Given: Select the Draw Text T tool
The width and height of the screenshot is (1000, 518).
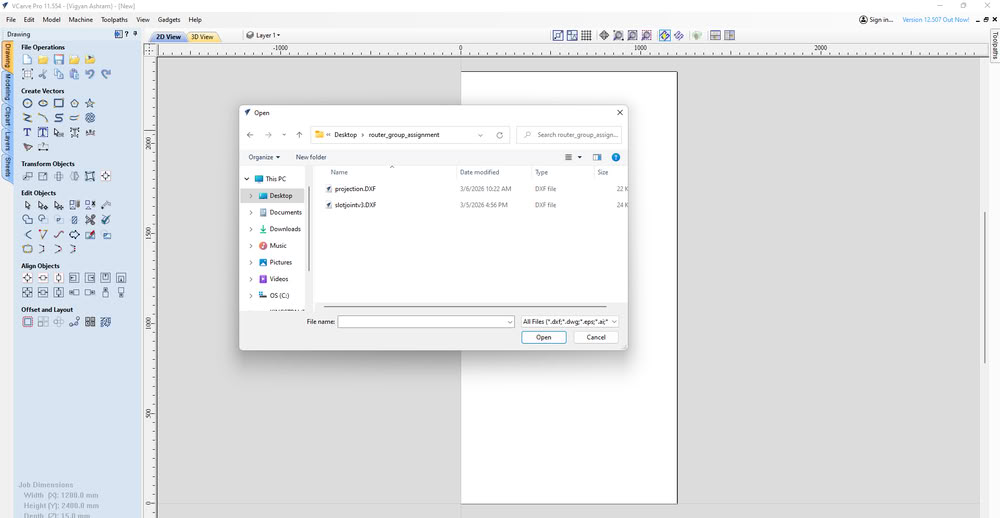Looking at the screenshot, I should pos(27,132).
